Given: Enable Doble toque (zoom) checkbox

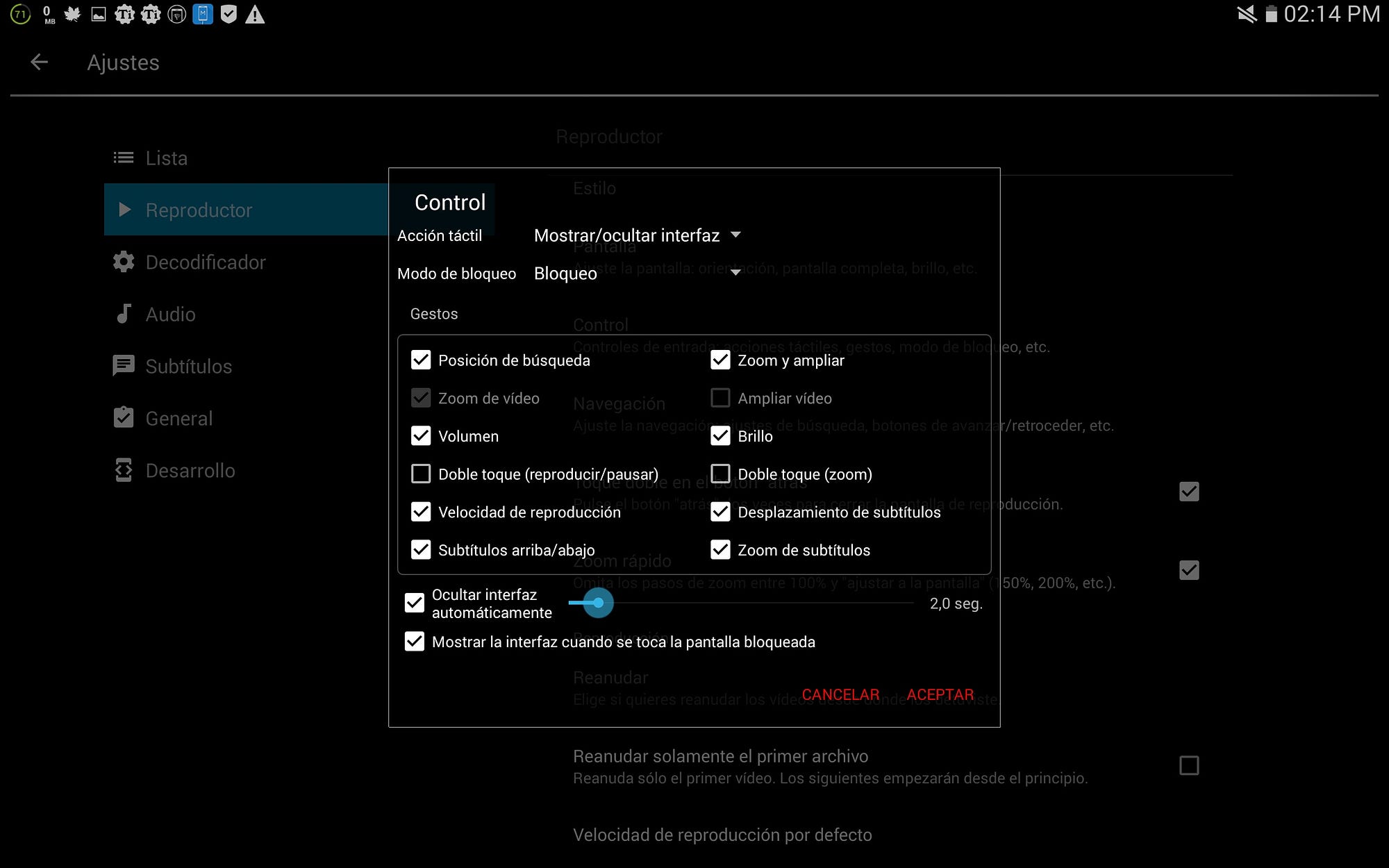Looking at the screenshot, I should click(720, 474).
